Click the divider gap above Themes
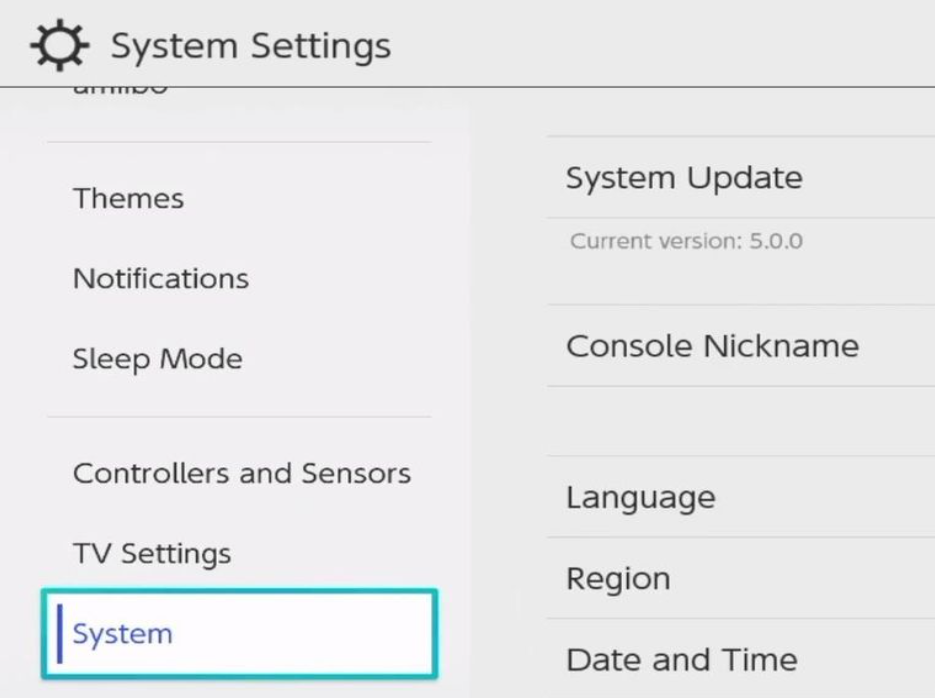Screen dimensions: 935x698 click(239, 142)
